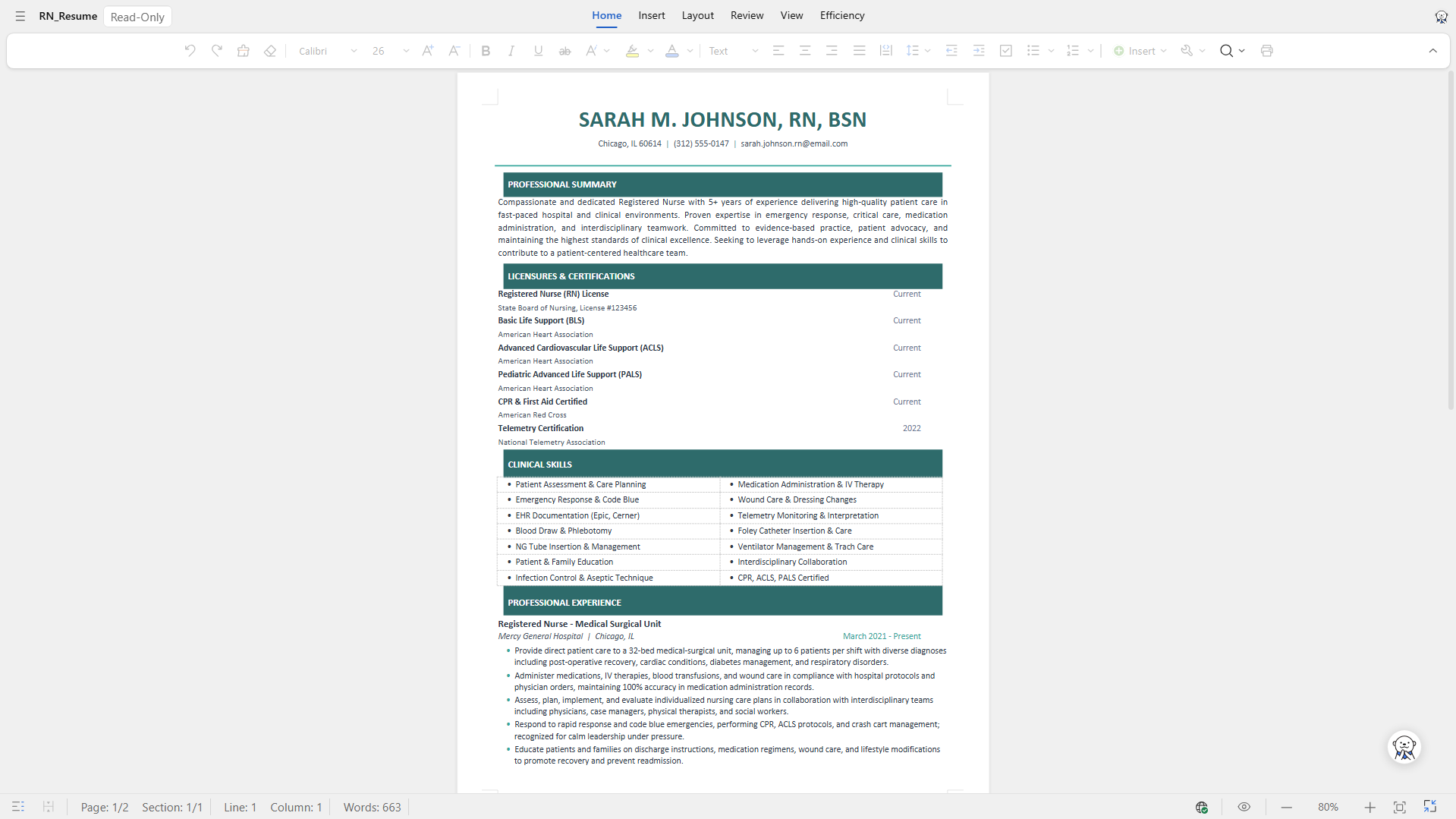This screenshot has height=819, width=1456.
Task: Click the top-right assistant avatar icon
Action: [x=1441, y=17]
